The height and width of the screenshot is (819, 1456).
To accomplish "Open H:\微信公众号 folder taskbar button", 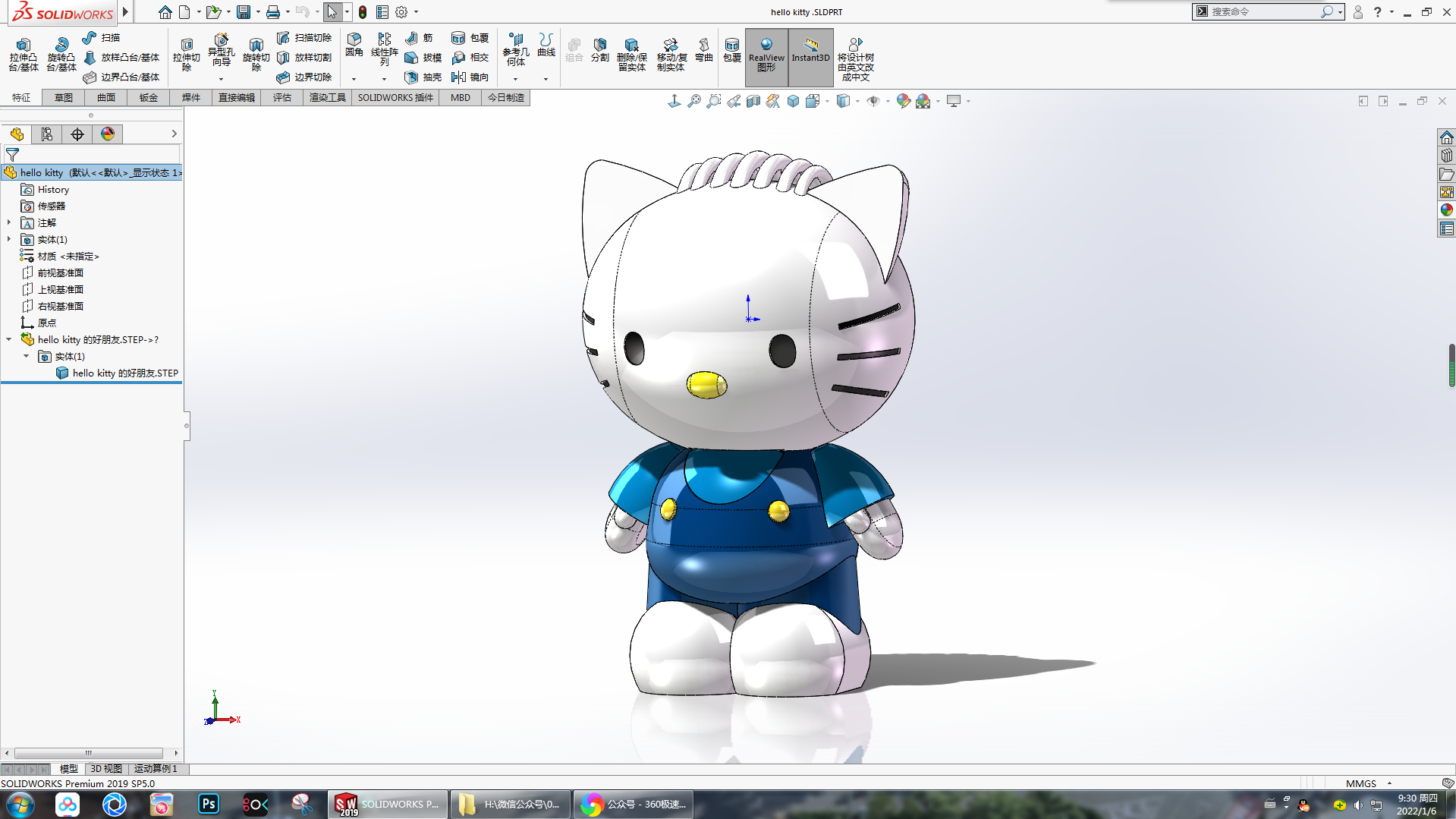I will (509, 804).
